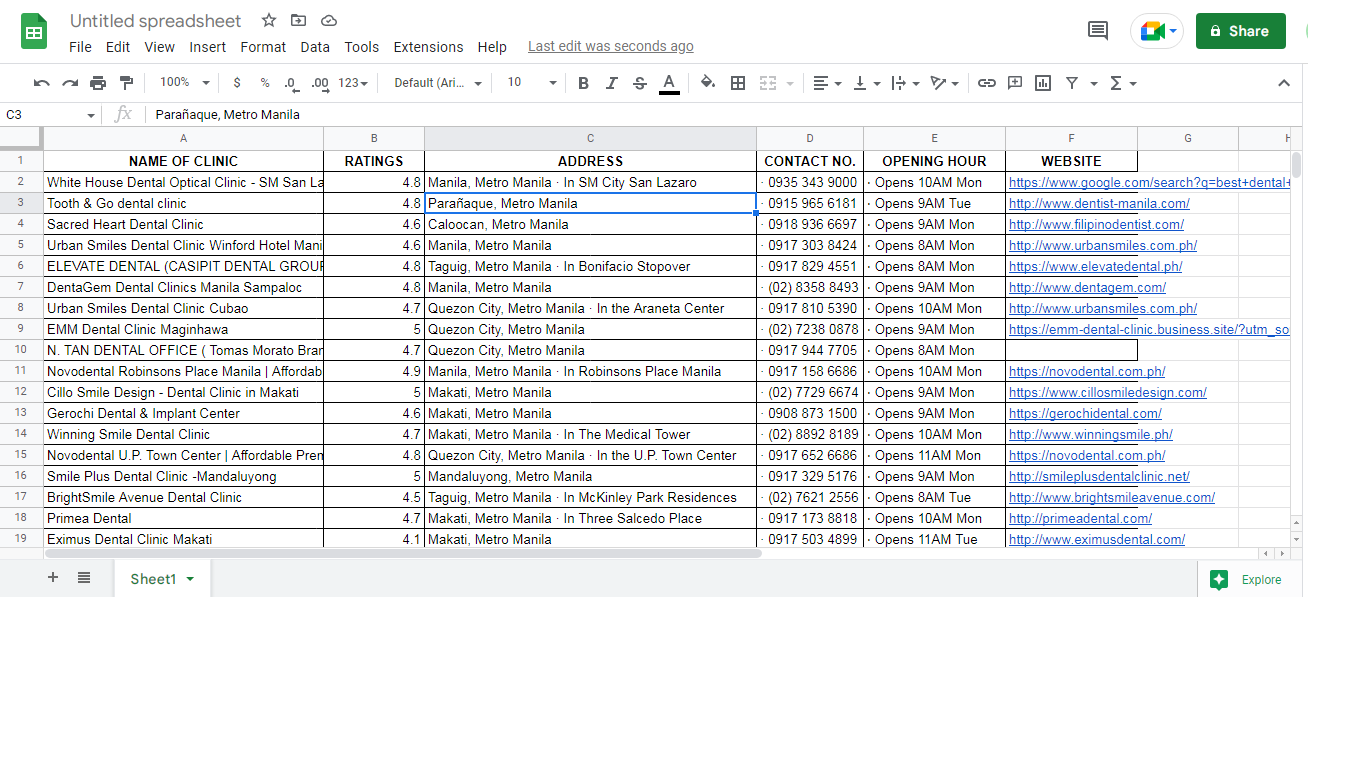Increase decimal places
The height and width of the screenshot is (768, 1360).
[320, 83]
